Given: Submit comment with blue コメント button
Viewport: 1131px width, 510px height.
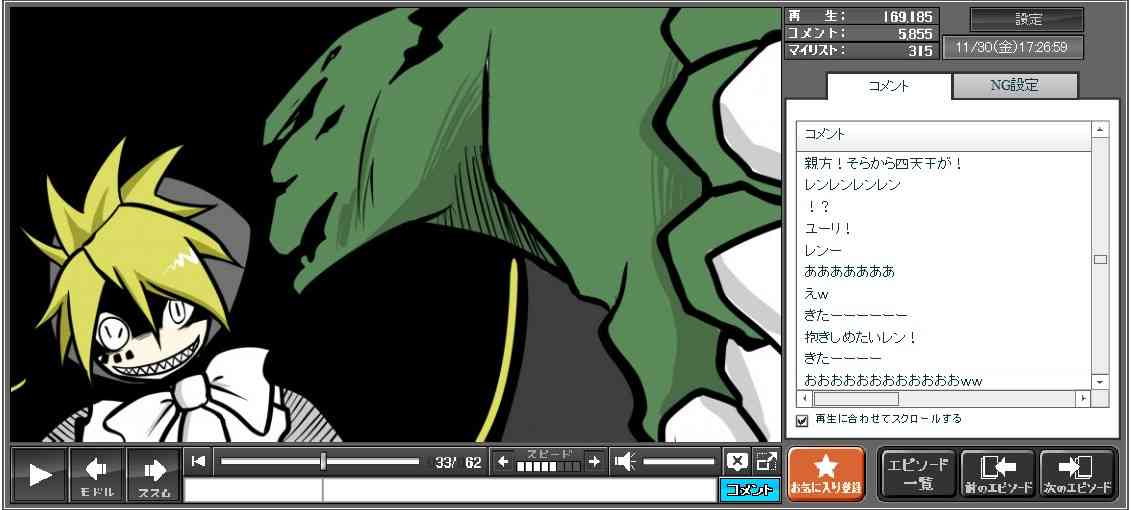Looking at the screenshot, I should click(749, 490).
